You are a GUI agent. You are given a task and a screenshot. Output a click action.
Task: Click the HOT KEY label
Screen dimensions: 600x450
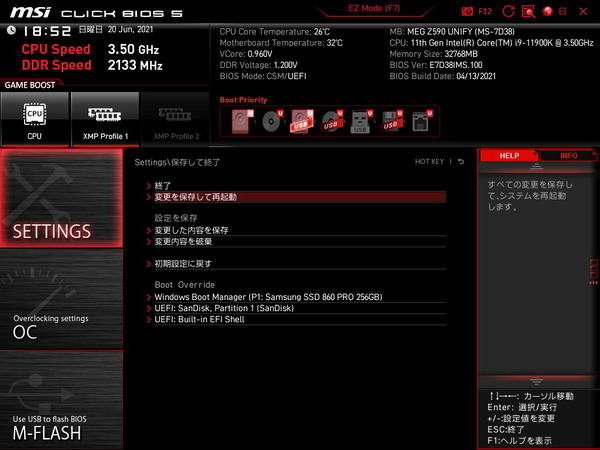tap(429, 161)
